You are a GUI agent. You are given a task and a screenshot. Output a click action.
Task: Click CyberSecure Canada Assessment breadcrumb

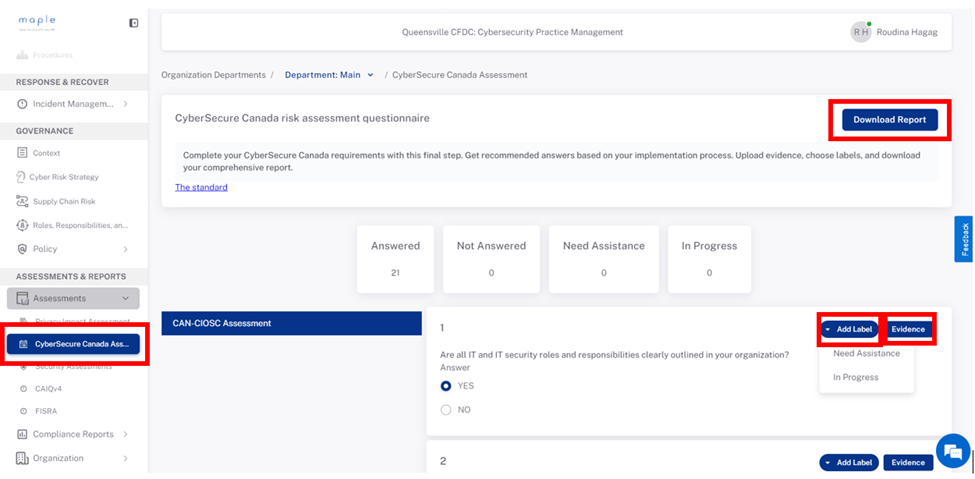click(460, 75)
